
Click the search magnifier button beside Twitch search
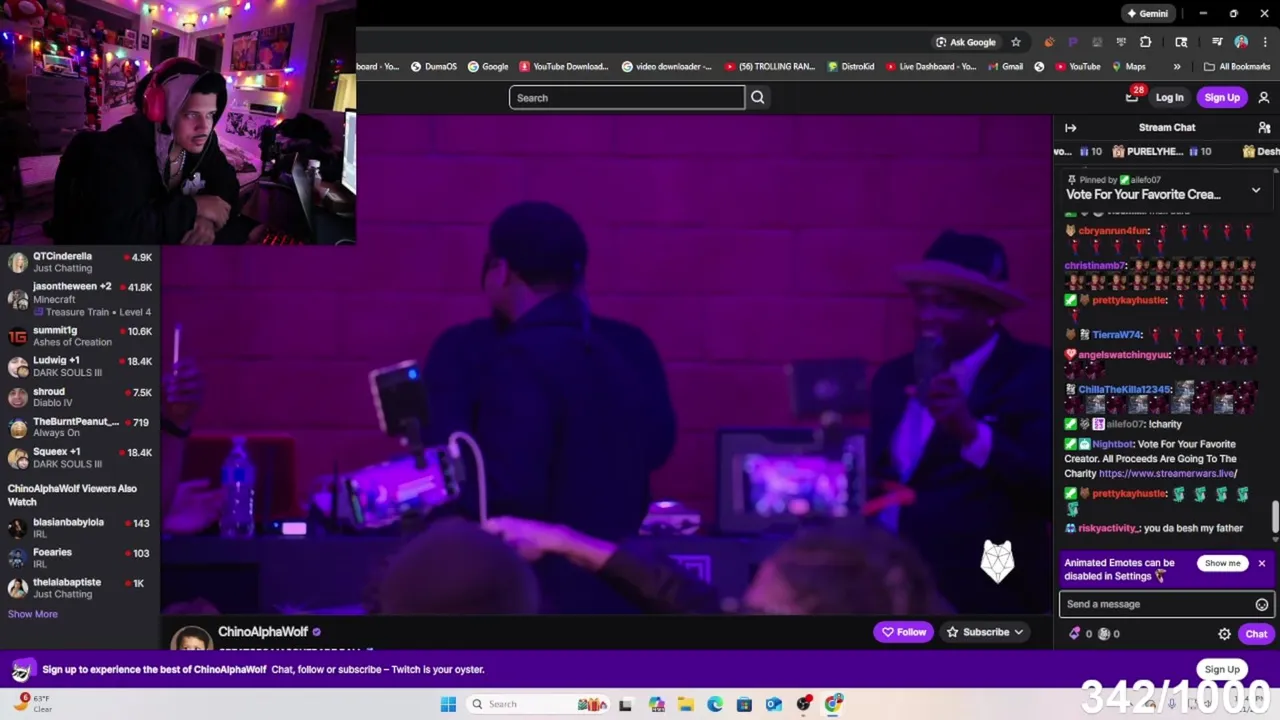(x=757, y=97)
